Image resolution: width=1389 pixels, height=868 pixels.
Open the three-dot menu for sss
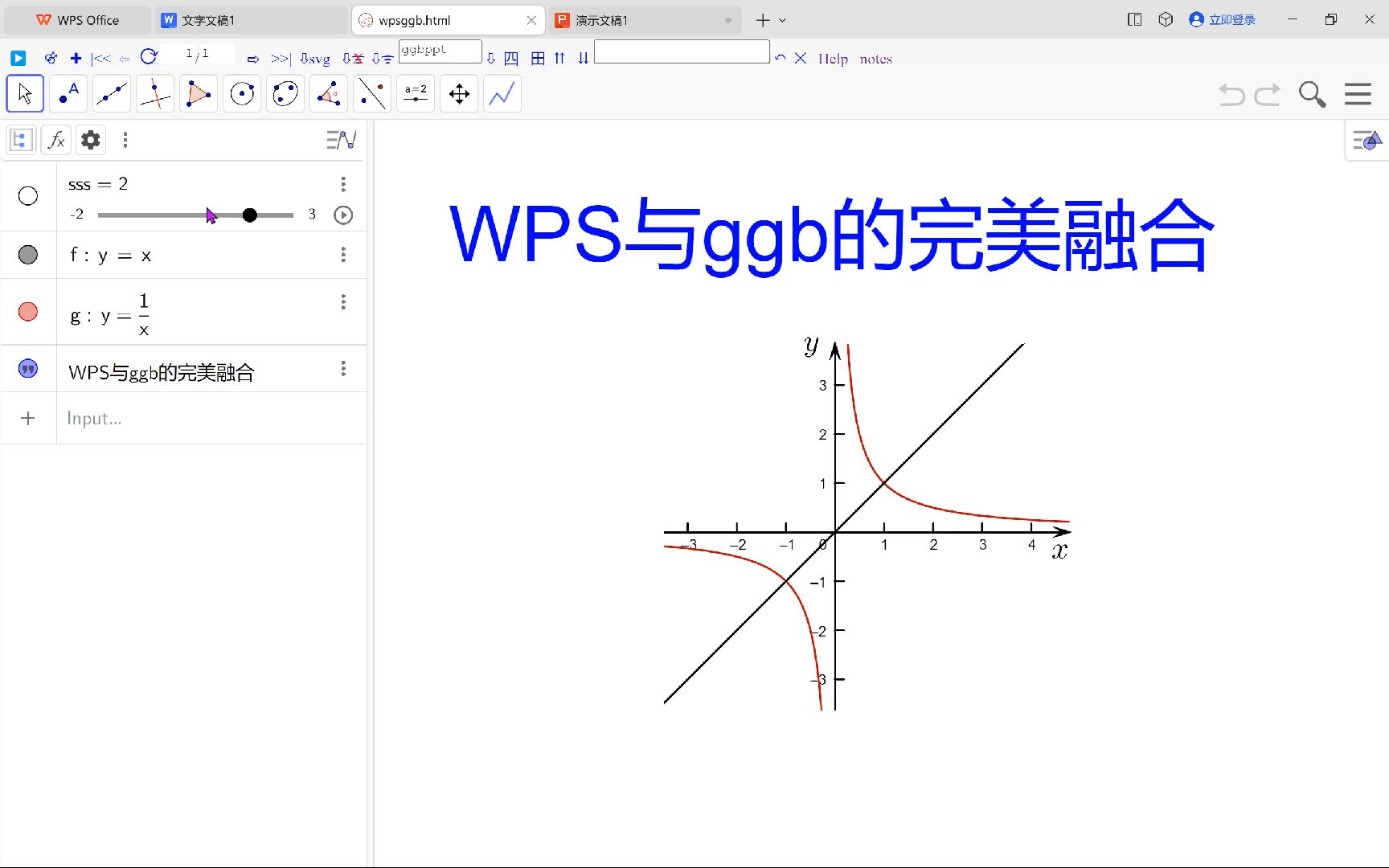click(x=343, y=184)
